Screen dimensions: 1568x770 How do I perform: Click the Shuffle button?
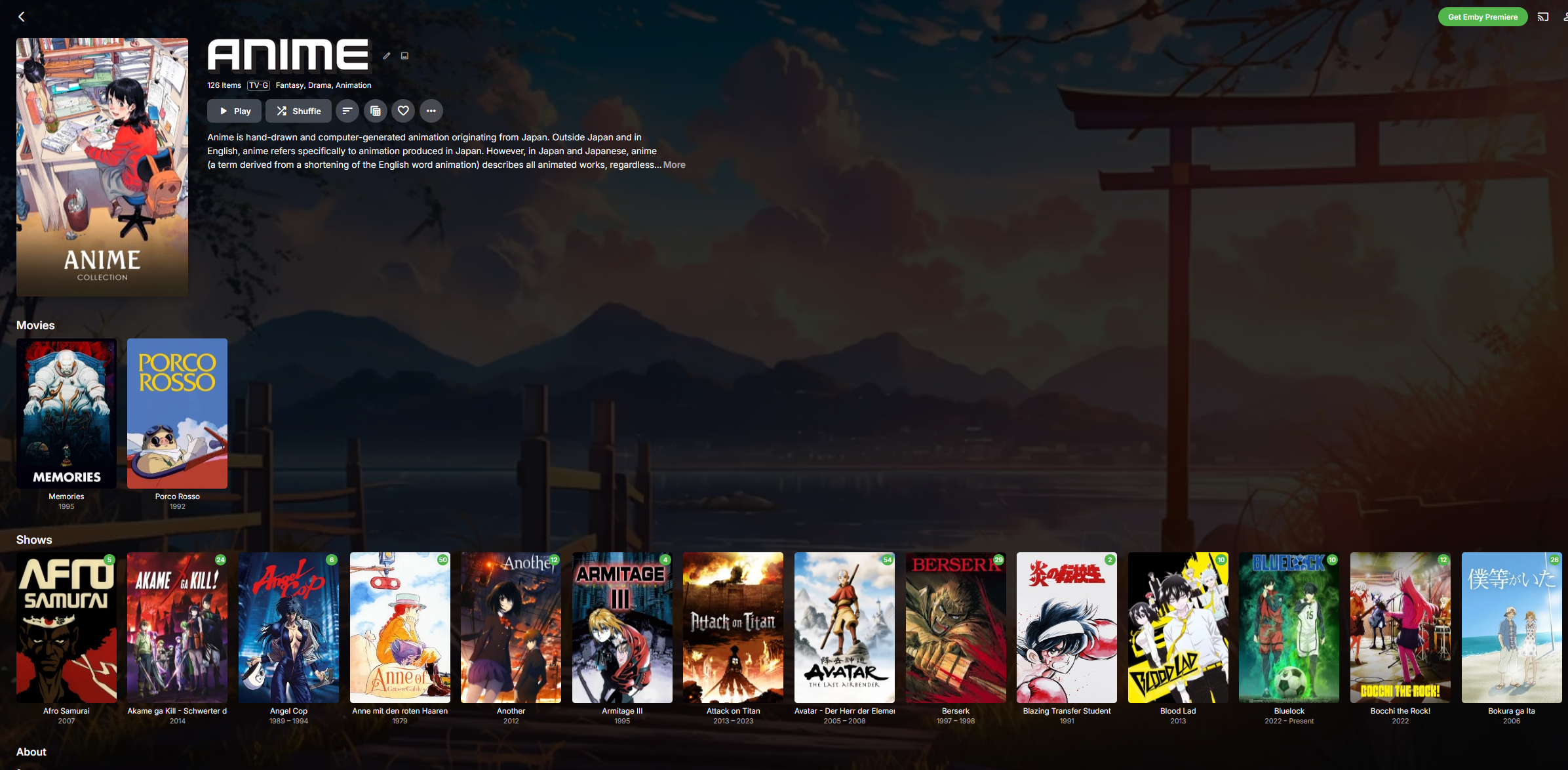coord(298,111)
